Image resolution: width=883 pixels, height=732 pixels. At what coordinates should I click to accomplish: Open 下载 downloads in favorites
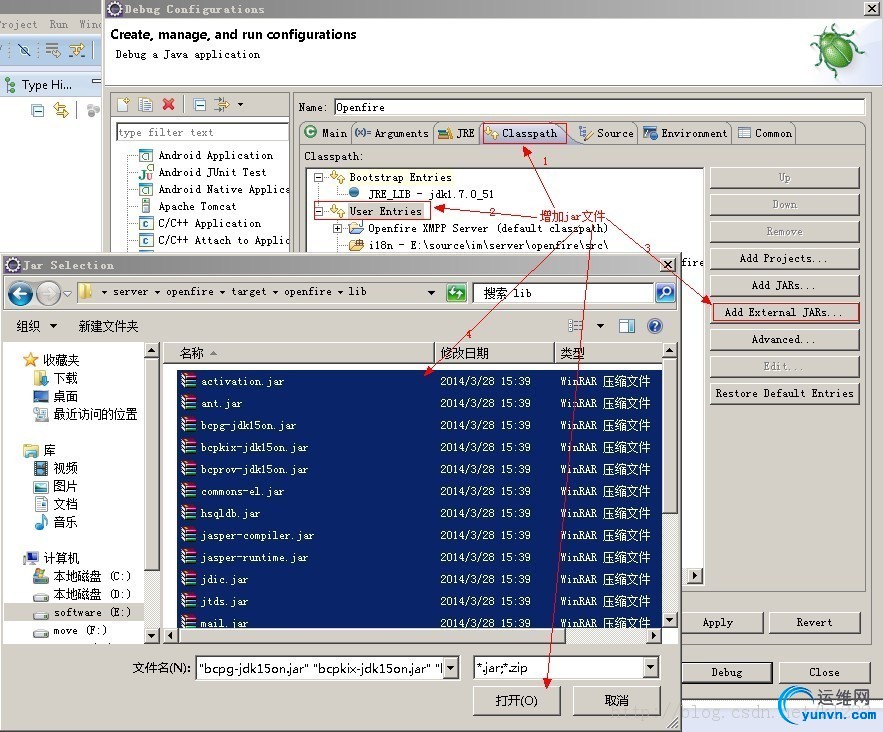pyautogui.click(x=56, y=378)
